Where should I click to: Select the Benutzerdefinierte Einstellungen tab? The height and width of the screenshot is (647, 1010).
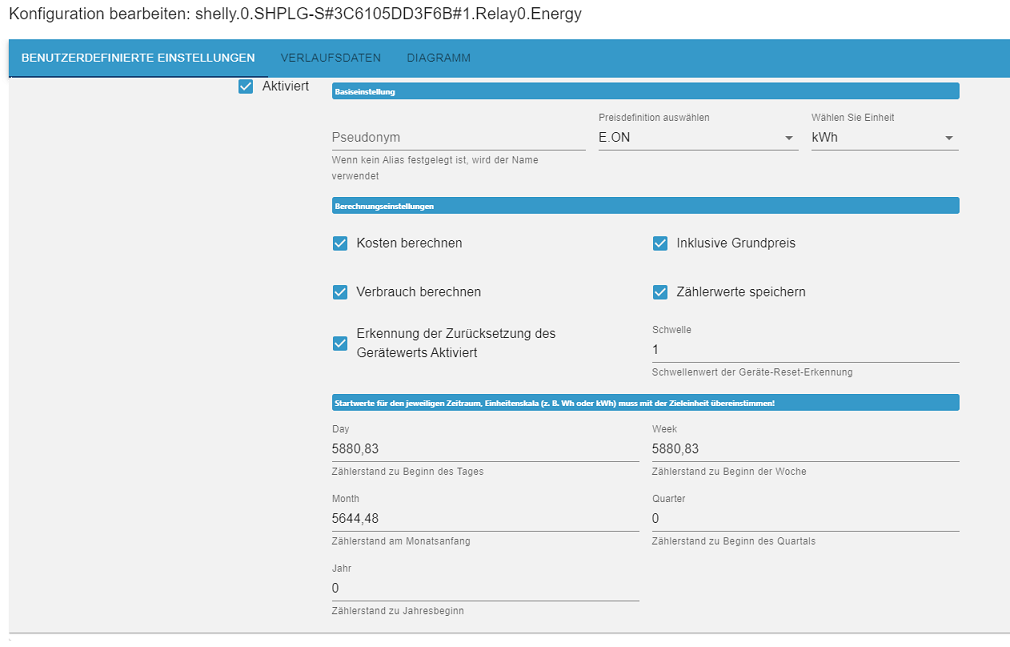click(138, 58)
